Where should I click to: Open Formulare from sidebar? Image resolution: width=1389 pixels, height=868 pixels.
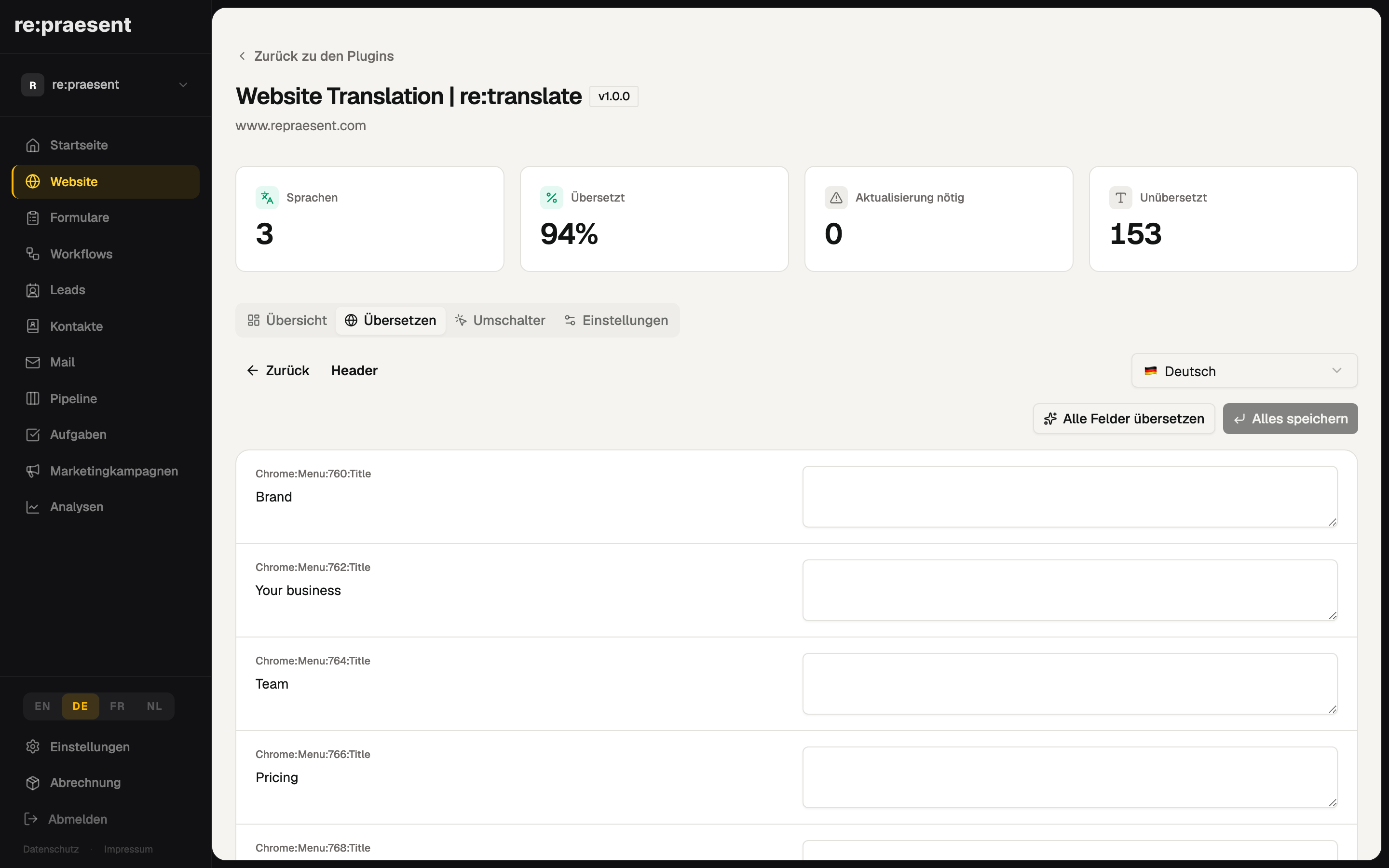(106, 217)
